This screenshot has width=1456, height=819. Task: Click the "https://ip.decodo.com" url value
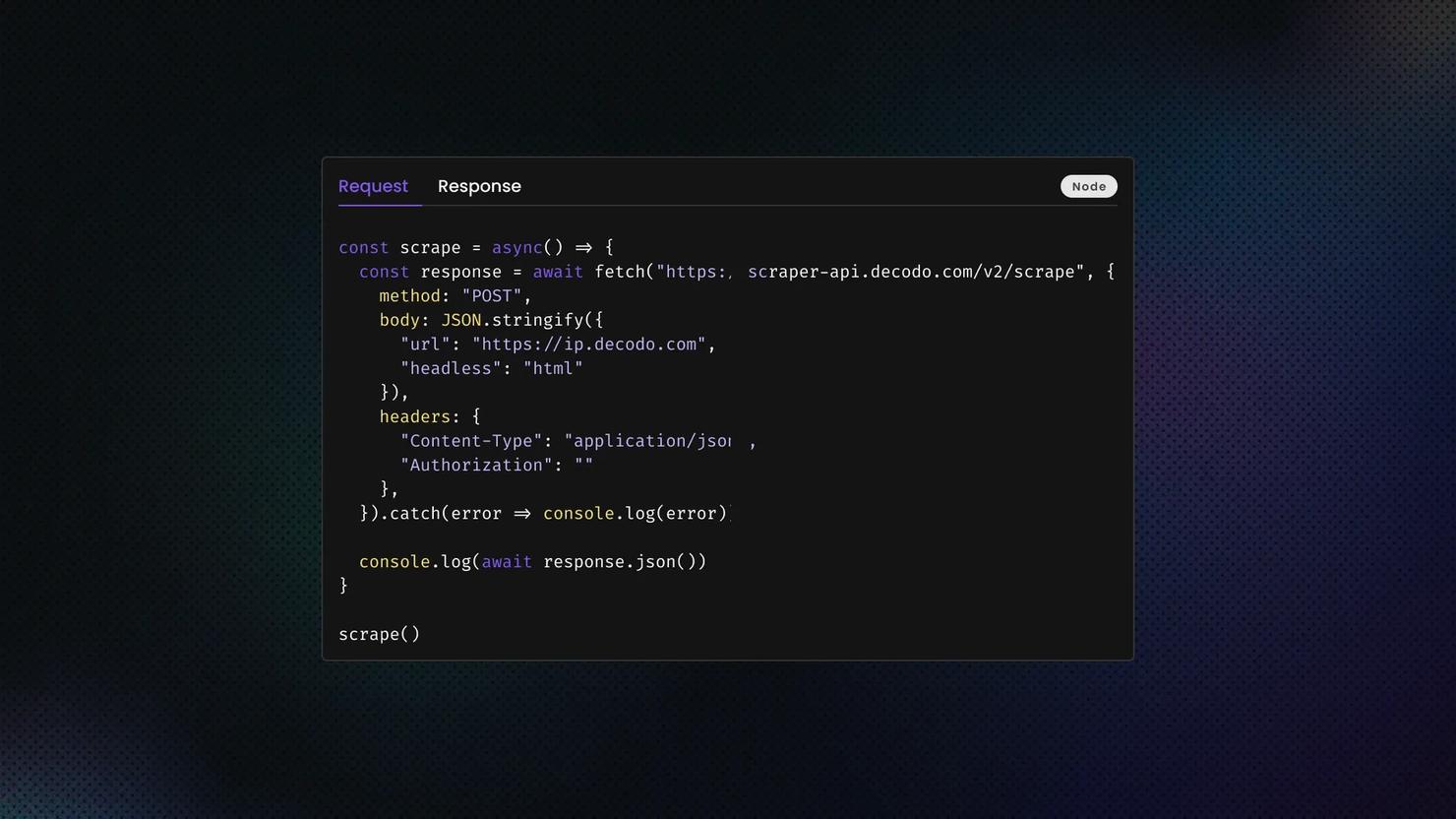tap(588, 345)
